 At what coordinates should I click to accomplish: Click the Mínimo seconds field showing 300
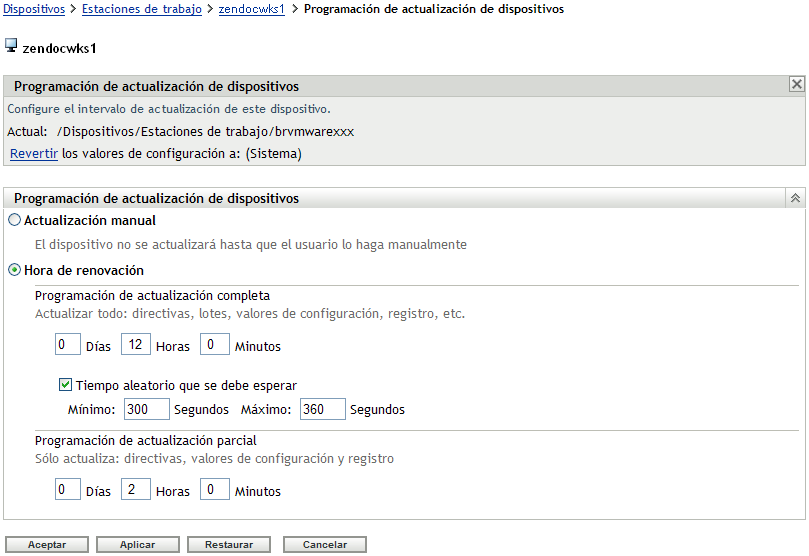click(147, 409)
